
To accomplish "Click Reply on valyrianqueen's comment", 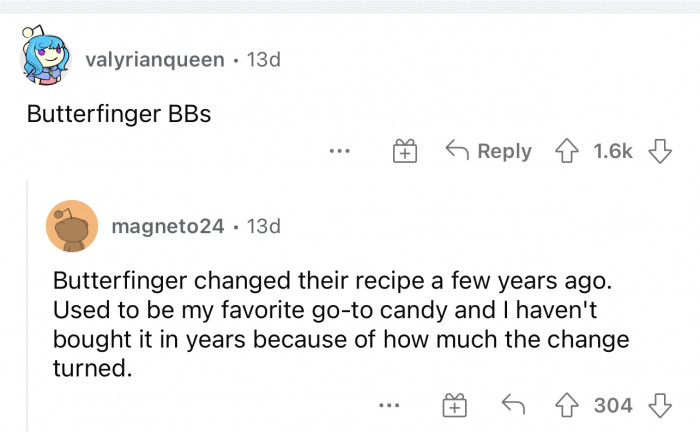I will [489, 151].
